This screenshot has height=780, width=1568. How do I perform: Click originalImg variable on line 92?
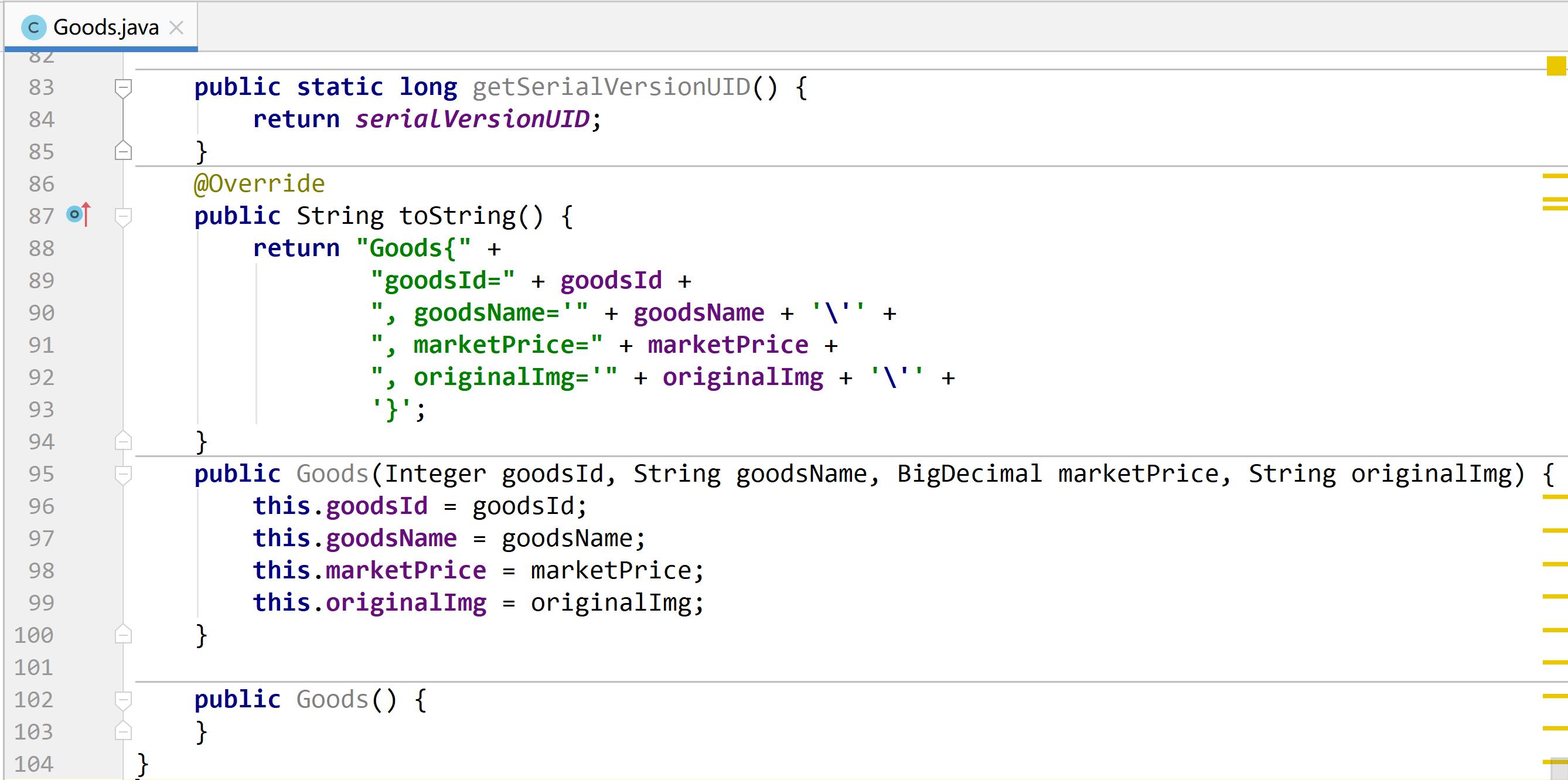pos(742,377)
